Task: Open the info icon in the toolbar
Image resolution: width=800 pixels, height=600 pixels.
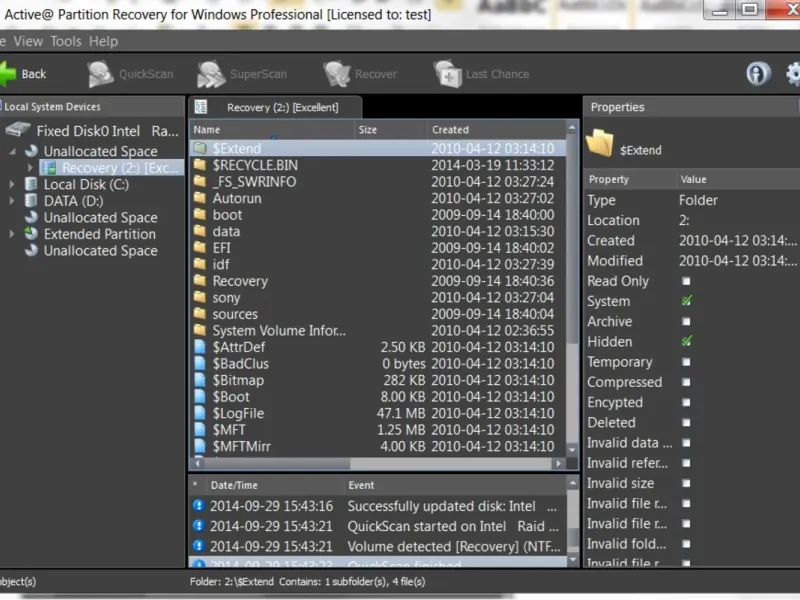Action: pos(758,74)
